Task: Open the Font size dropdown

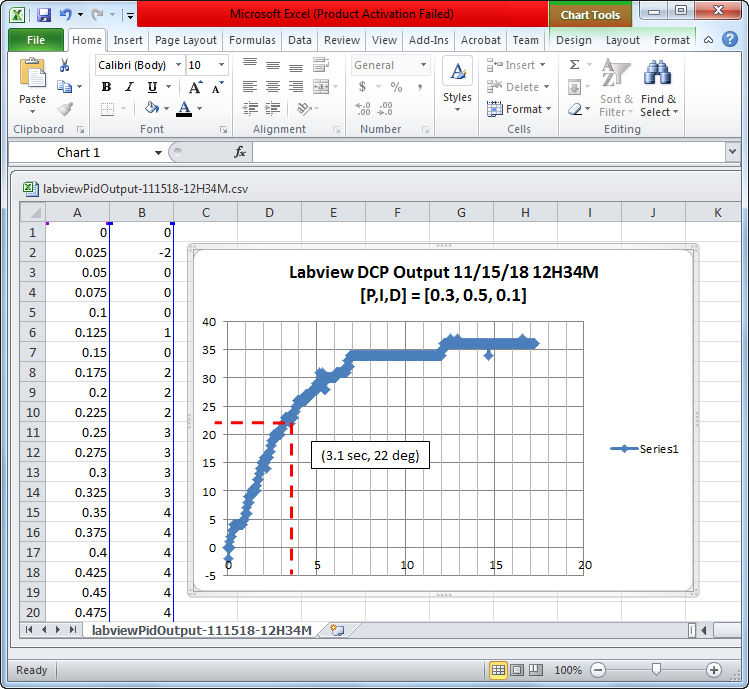Action: click(221, 65)
